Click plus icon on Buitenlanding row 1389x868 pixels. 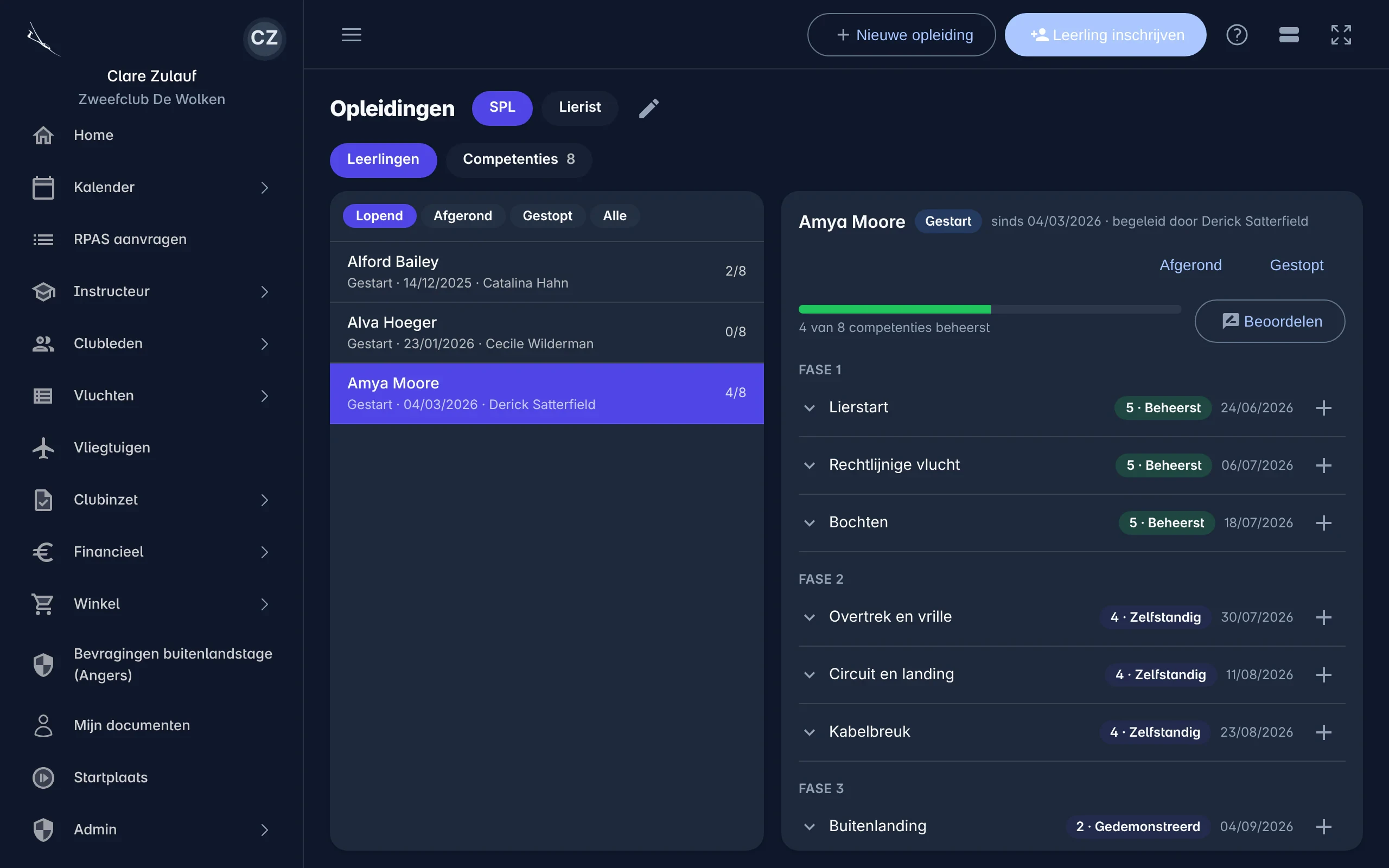1323,826
